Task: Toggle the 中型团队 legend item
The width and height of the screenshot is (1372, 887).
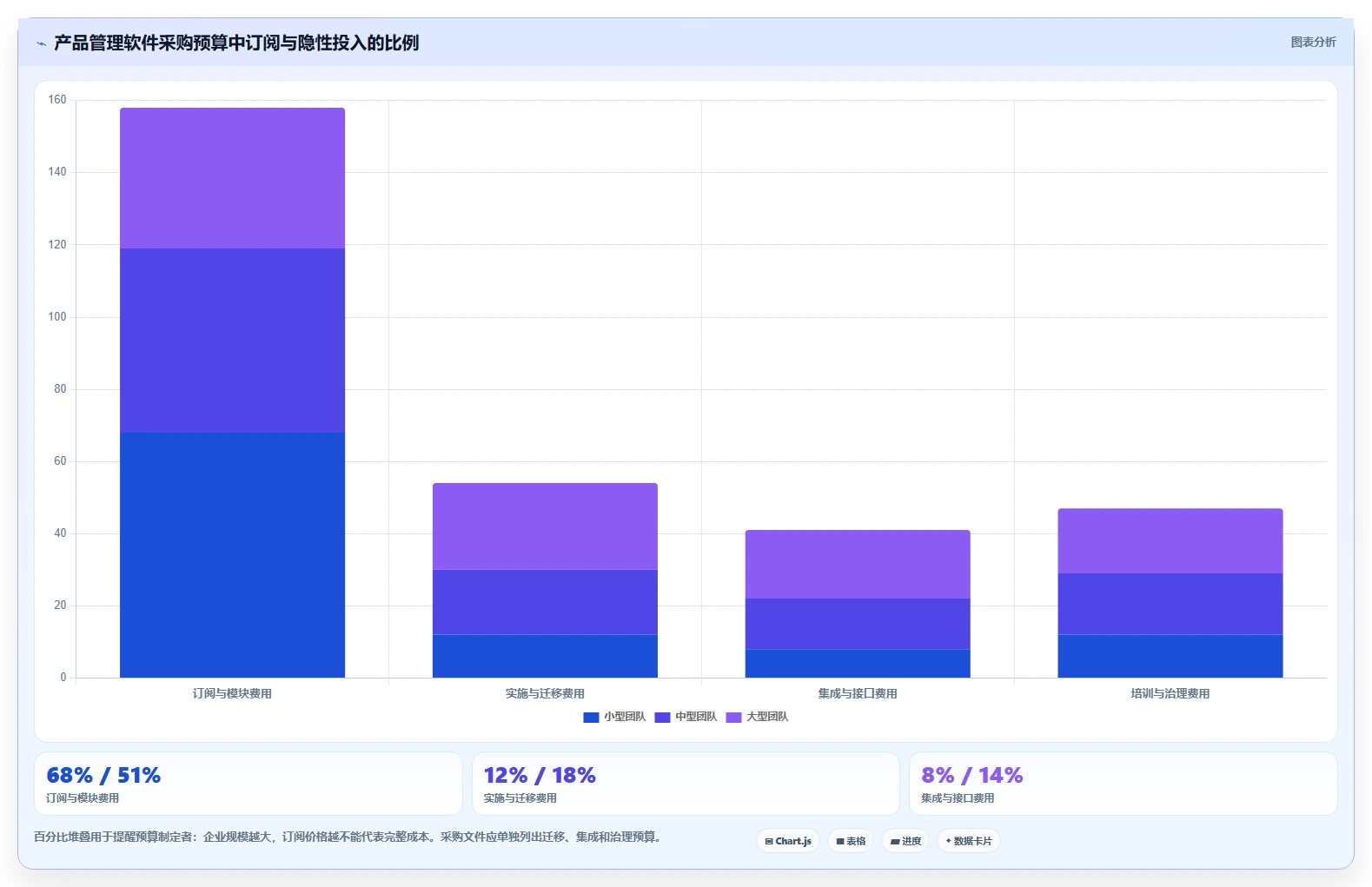Action: pos(686,717)
